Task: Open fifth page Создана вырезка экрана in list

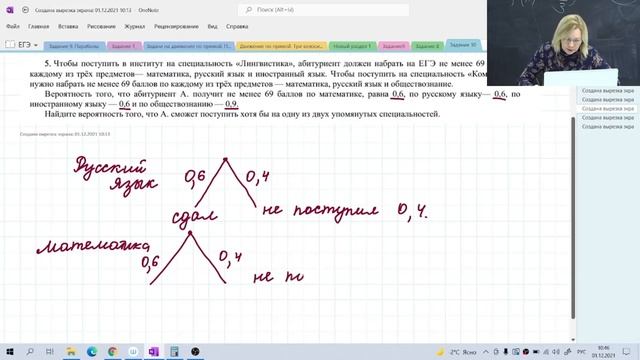Action: point(608,127)
